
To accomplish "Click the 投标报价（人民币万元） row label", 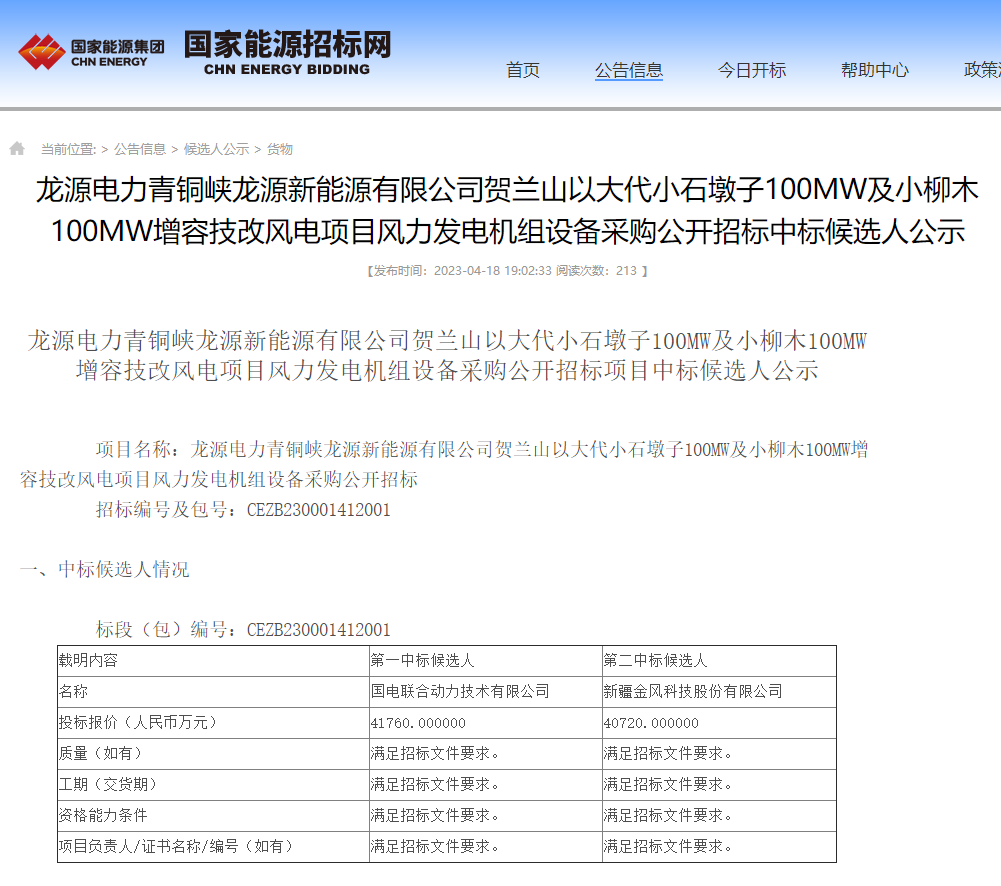I will (x=213, y=723).
